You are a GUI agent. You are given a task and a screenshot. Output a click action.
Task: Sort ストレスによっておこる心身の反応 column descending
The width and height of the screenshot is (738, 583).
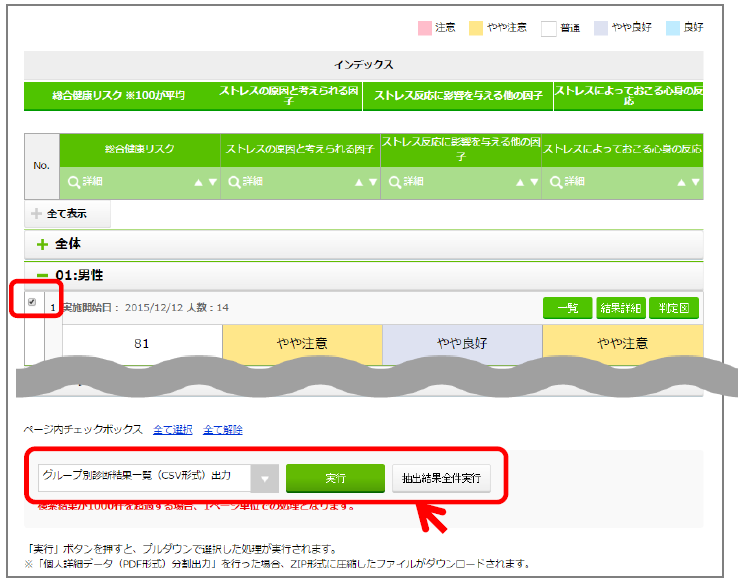pyautogui.click(x=695, y=182)
